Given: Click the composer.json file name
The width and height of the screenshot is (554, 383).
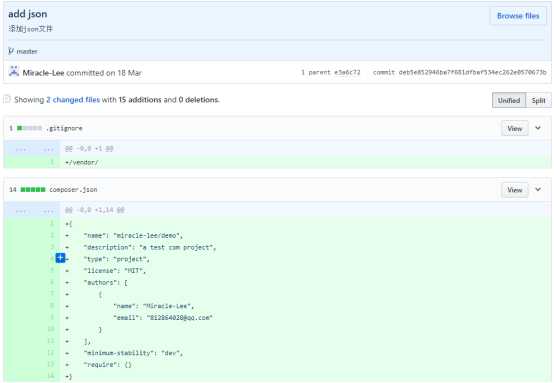Looking at the screenshot, I should (73, 190).
